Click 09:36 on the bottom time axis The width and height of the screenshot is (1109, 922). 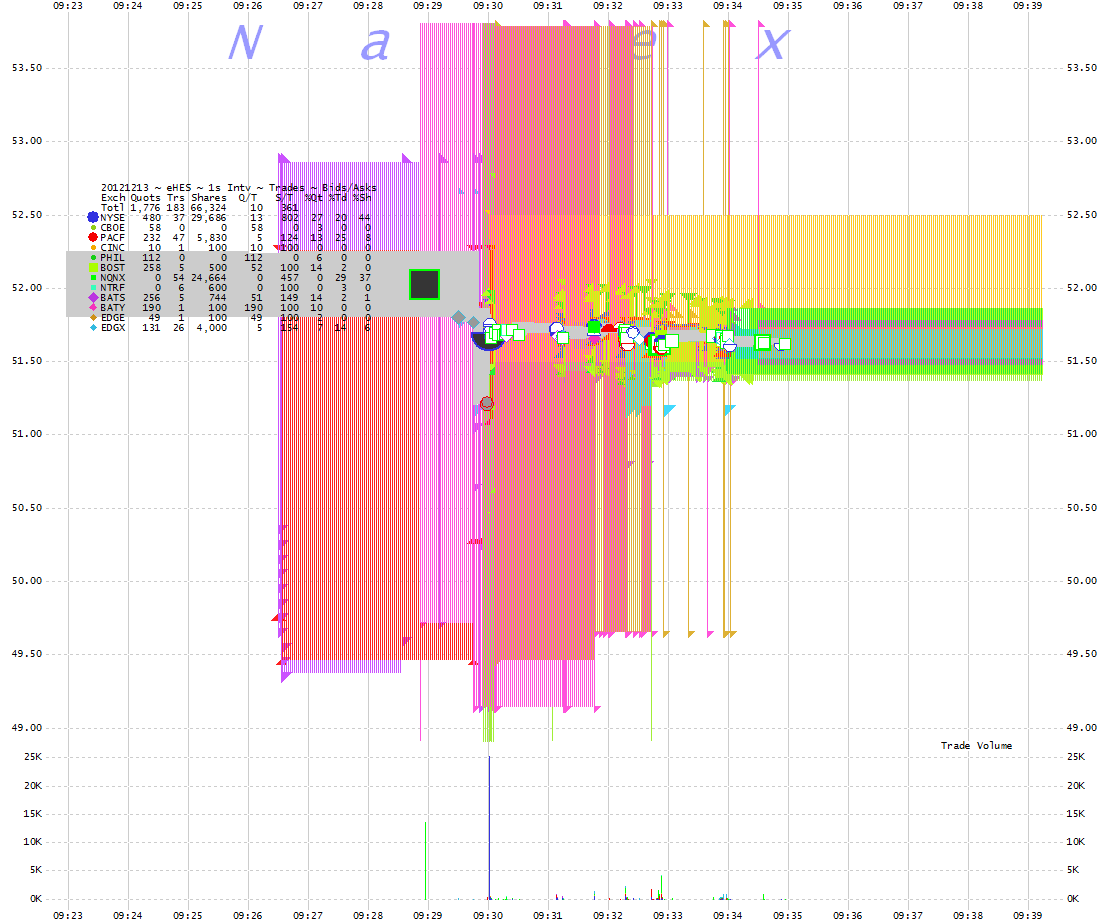(847, 915)
